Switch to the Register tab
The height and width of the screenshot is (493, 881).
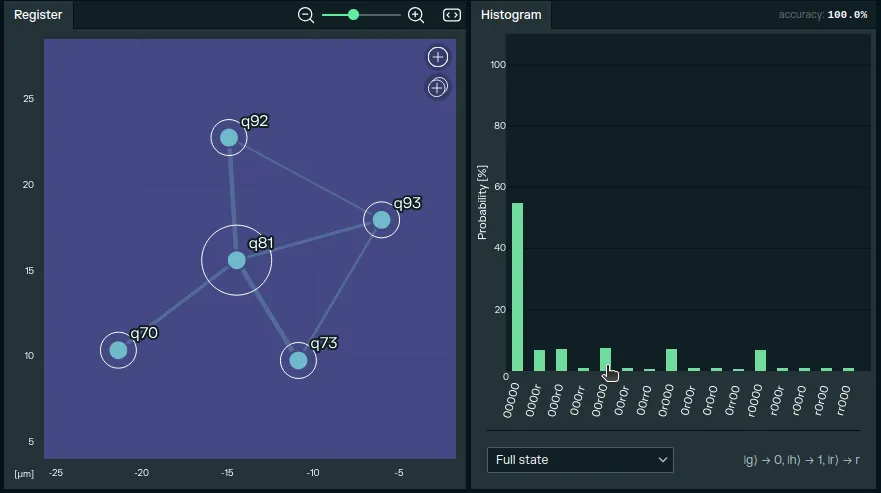(x=38, y=15)
